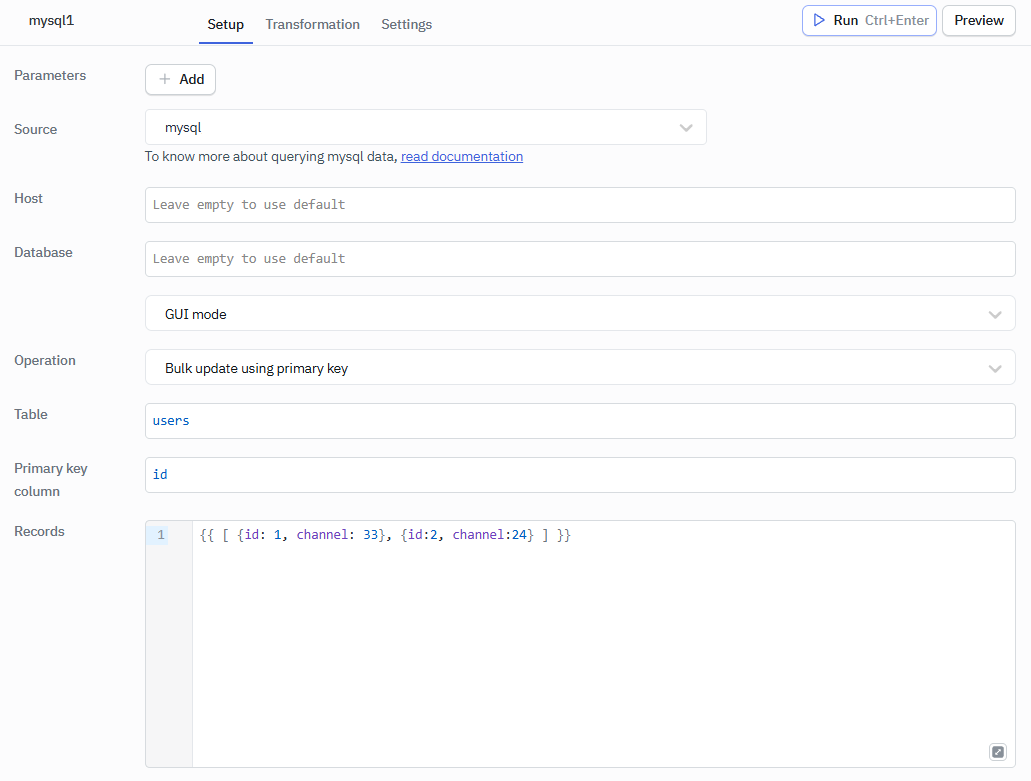Click the GUI mode chevron icon

coord(995,313)
